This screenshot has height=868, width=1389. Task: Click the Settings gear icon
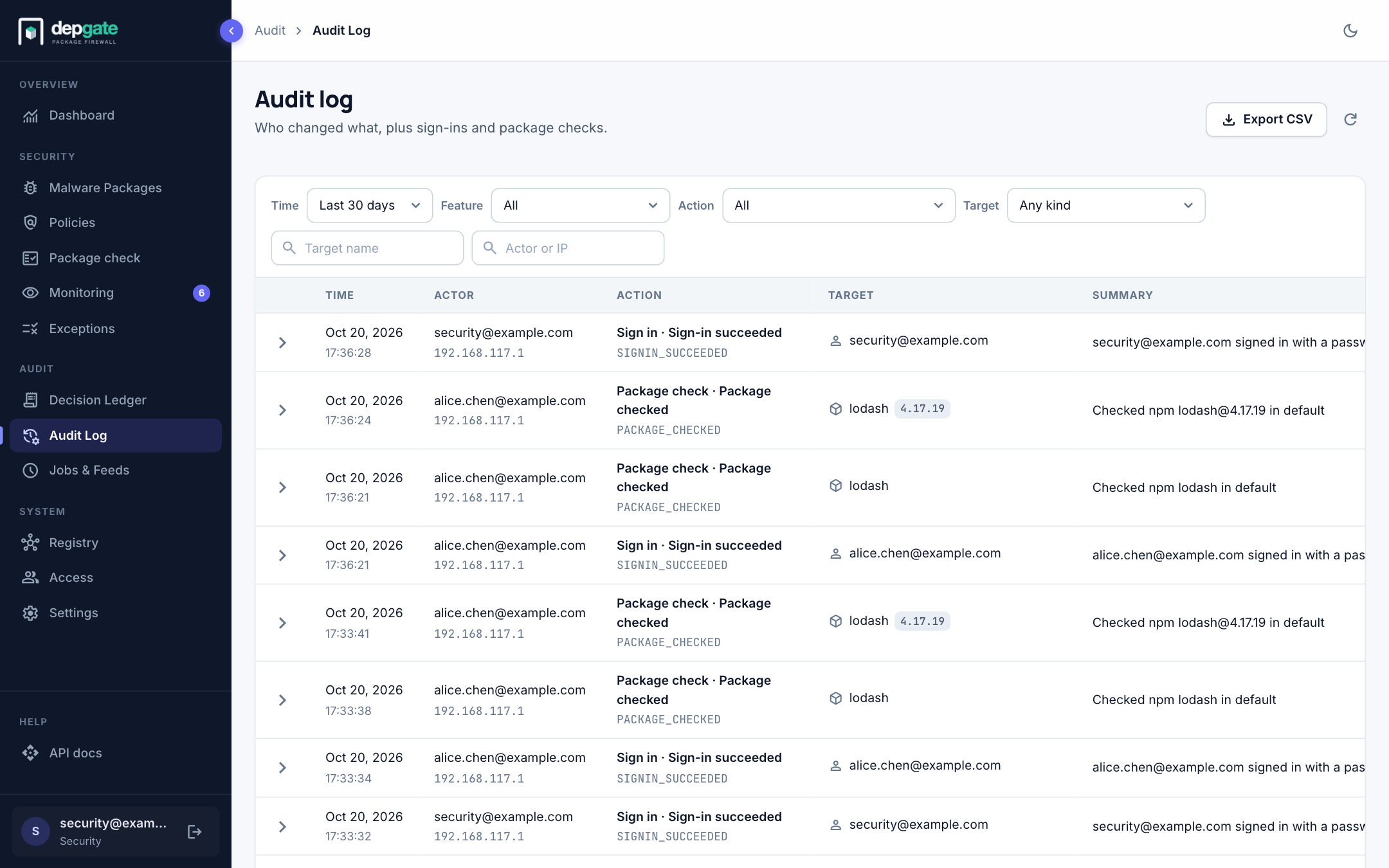coord(30,613)
